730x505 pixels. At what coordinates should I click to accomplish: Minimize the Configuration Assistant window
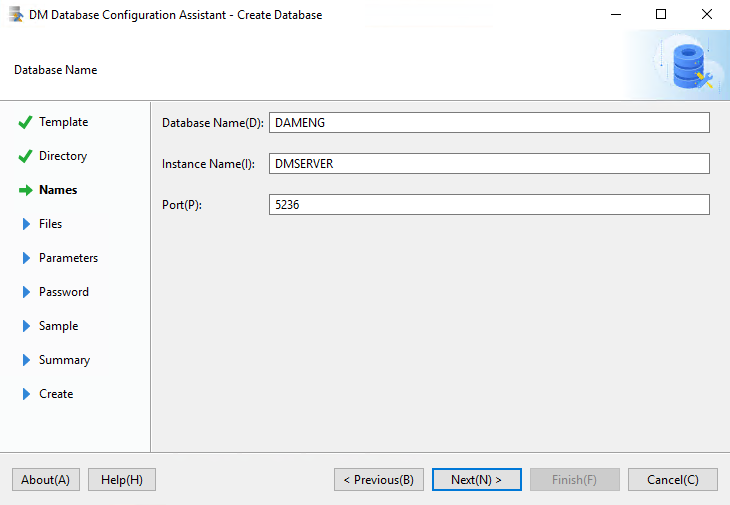point(616,14)
